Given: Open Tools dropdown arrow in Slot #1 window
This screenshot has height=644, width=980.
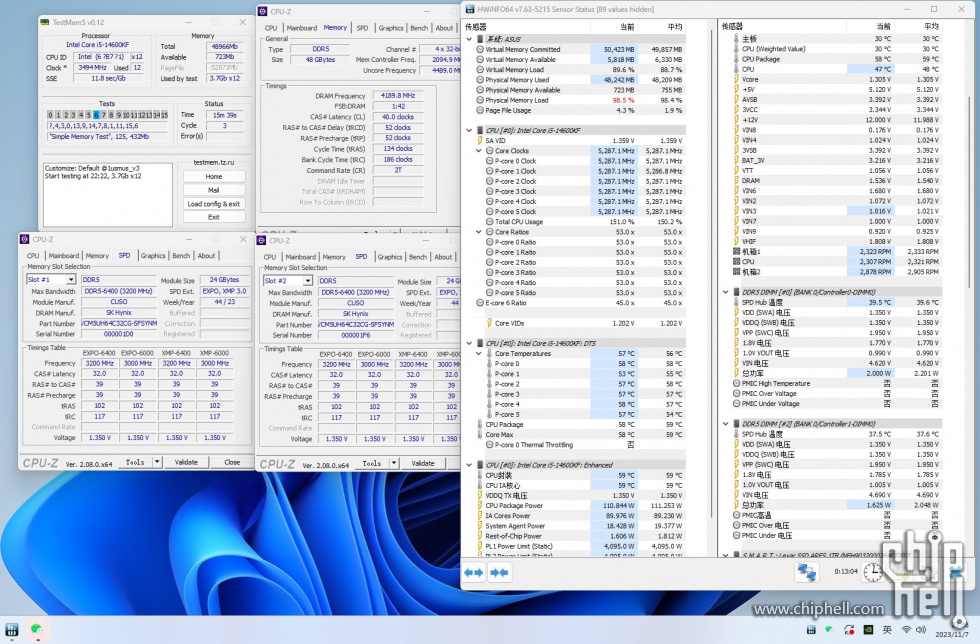Looking at the screenshot, I should [x=157, y=462].
